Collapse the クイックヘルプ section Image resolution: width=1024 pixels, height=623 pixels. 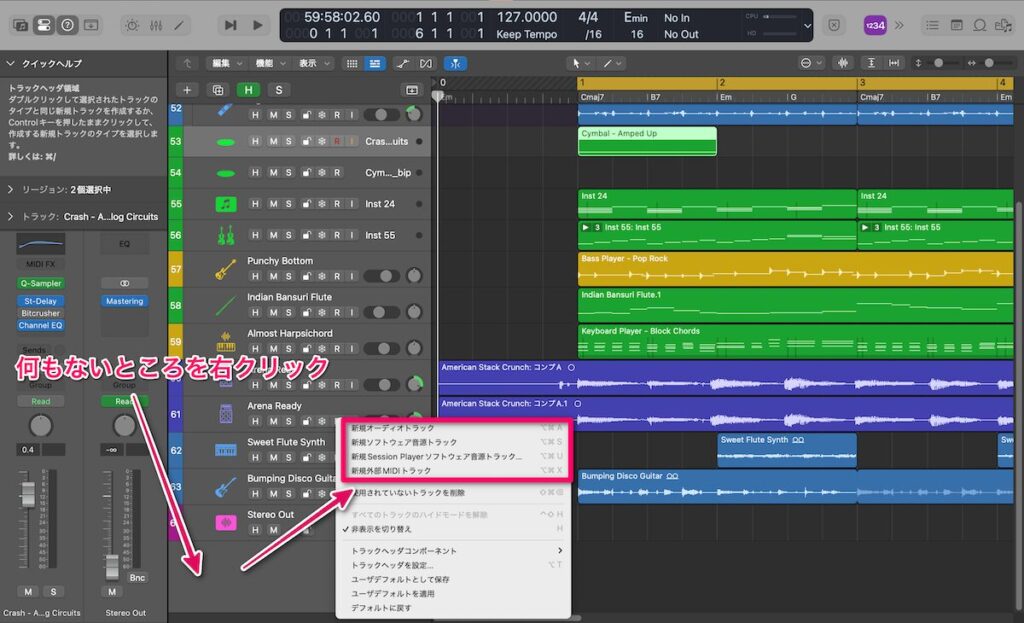click(10, 63)
